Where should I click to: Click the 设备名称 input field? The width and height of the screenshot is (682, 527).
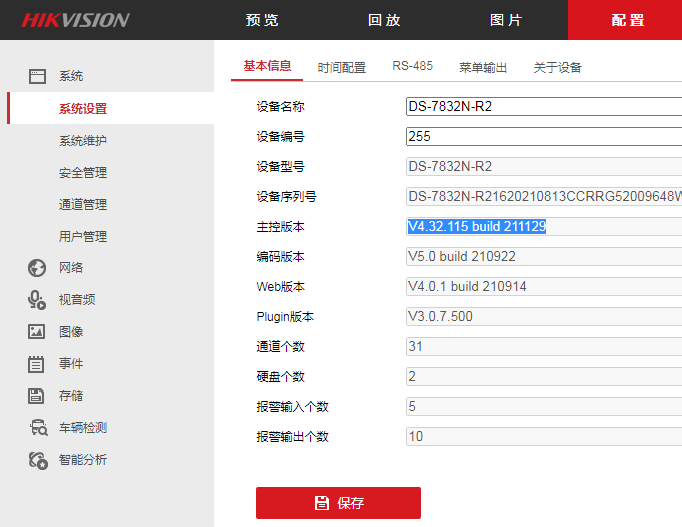point(544,107)
